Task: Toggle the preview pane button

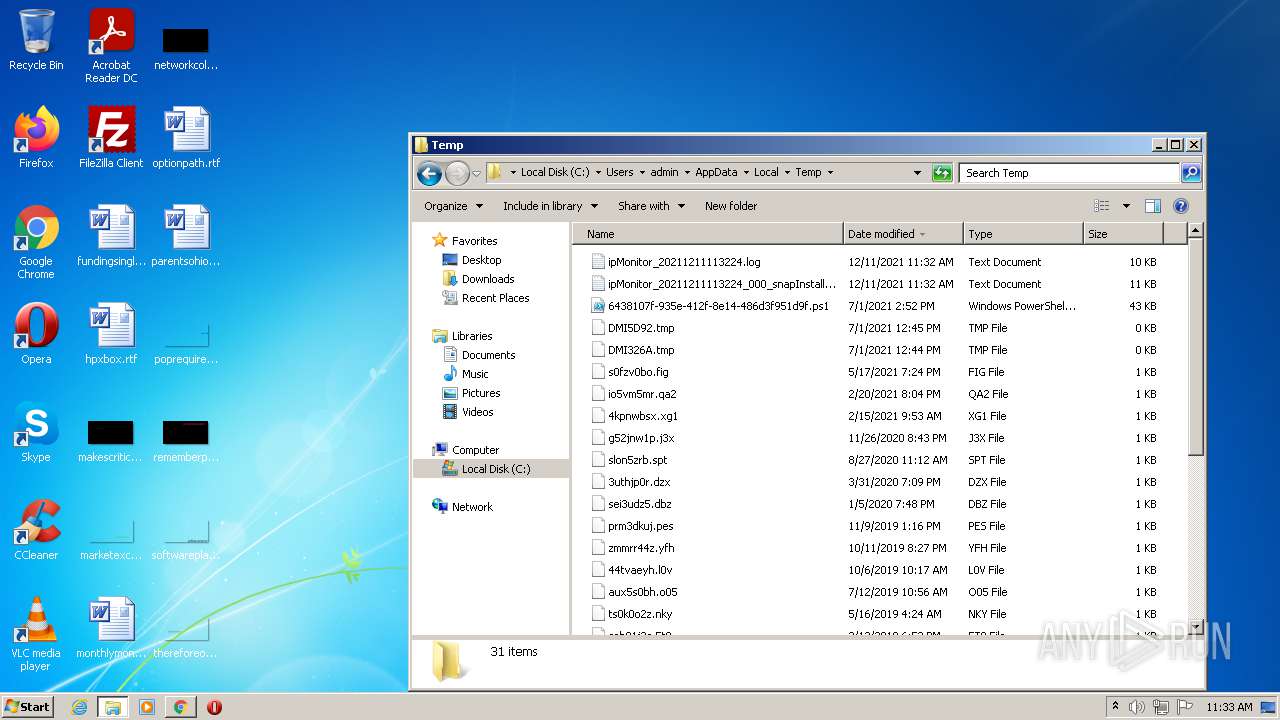Action: click(1152, 206)
